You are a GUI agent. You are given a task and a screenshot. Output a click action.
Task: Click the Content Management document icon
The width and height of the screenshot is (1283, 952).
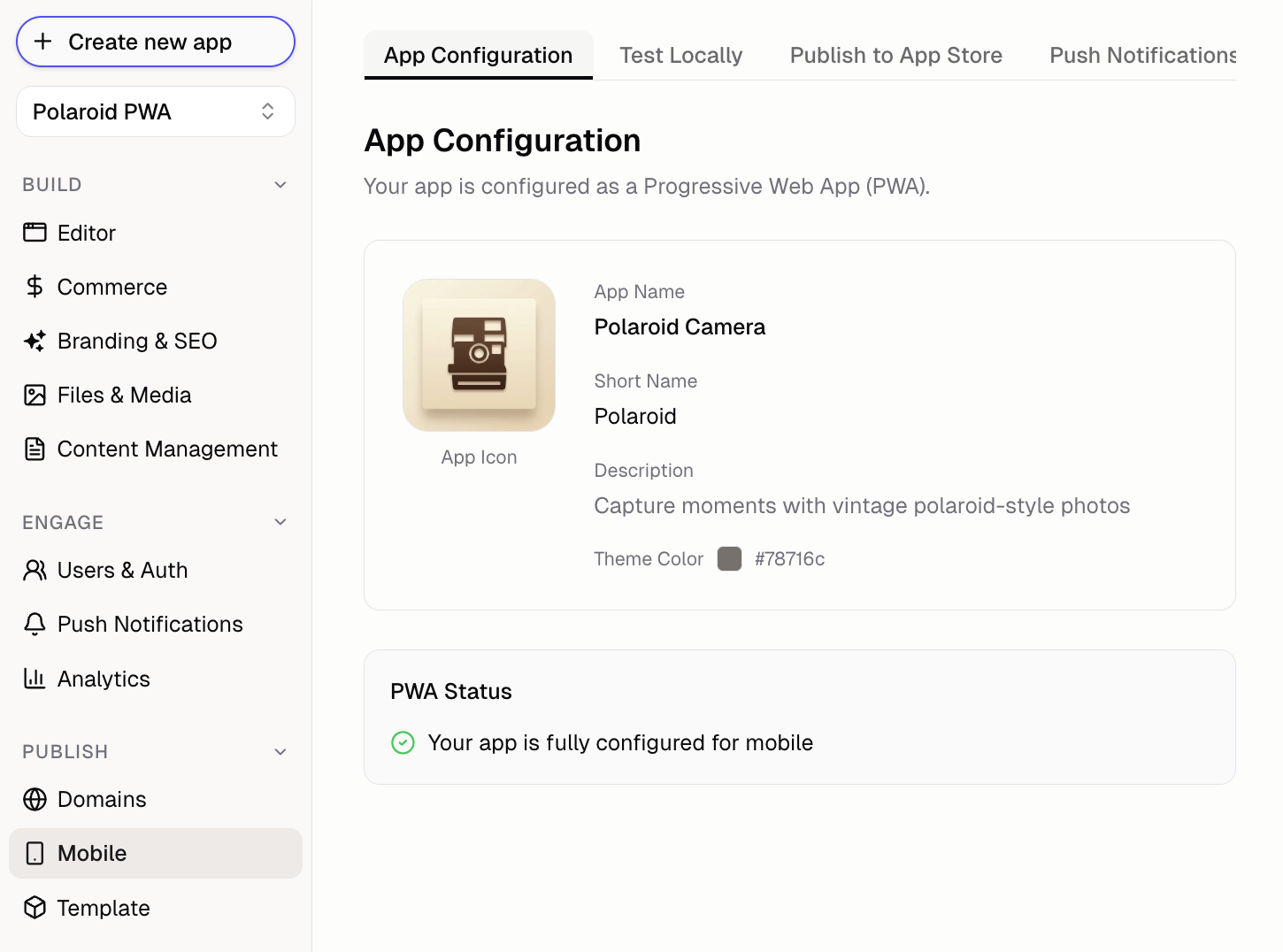35,449
